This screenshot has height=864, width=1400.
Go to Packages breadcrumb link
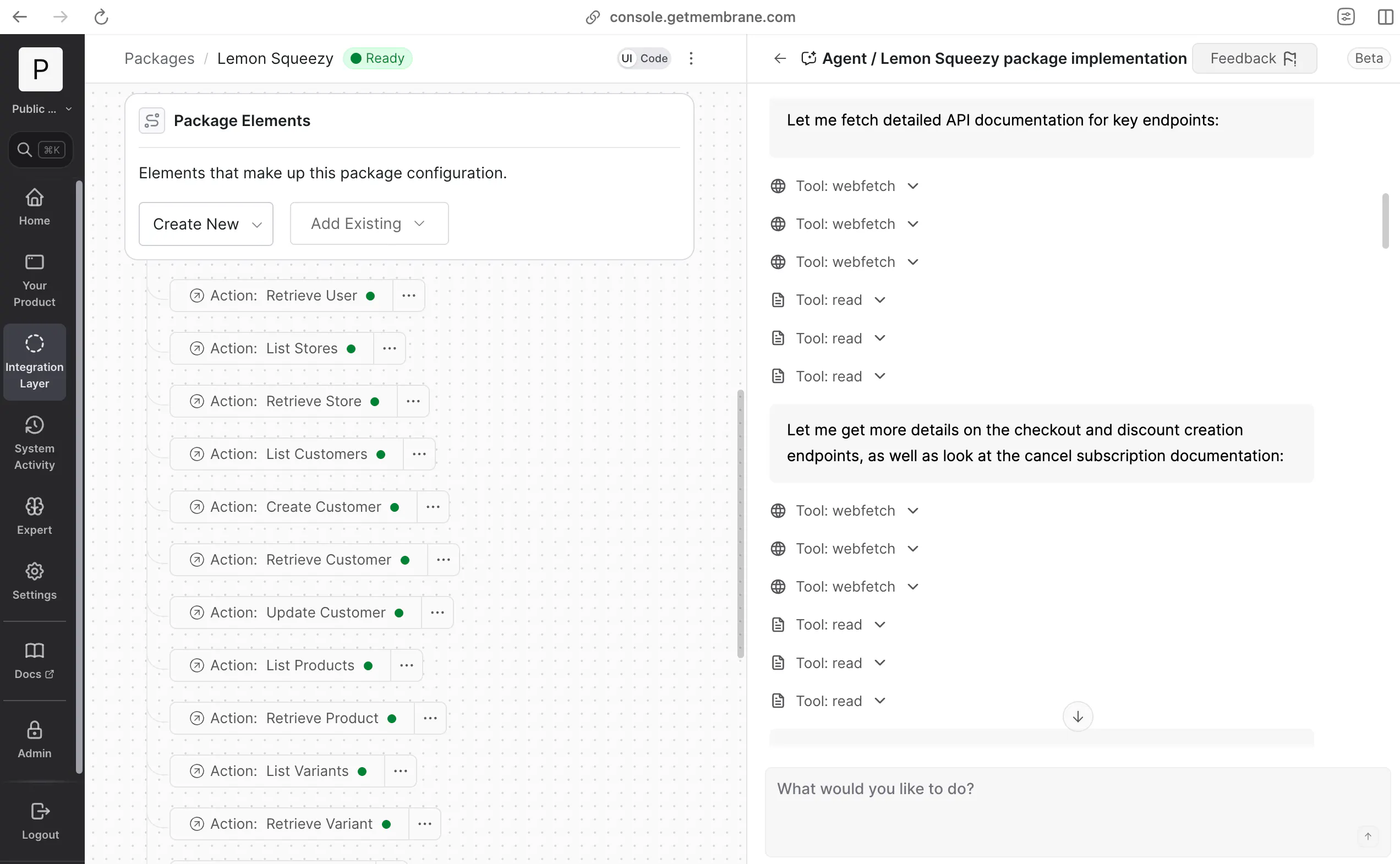click(159, 58)
